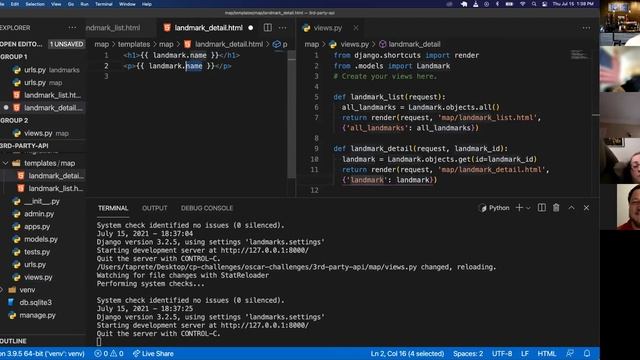Image resolution: width=640 pixels, height=360 pixels.
Task: Kill the terminal with the trash icon
Action: pos(556,208)
